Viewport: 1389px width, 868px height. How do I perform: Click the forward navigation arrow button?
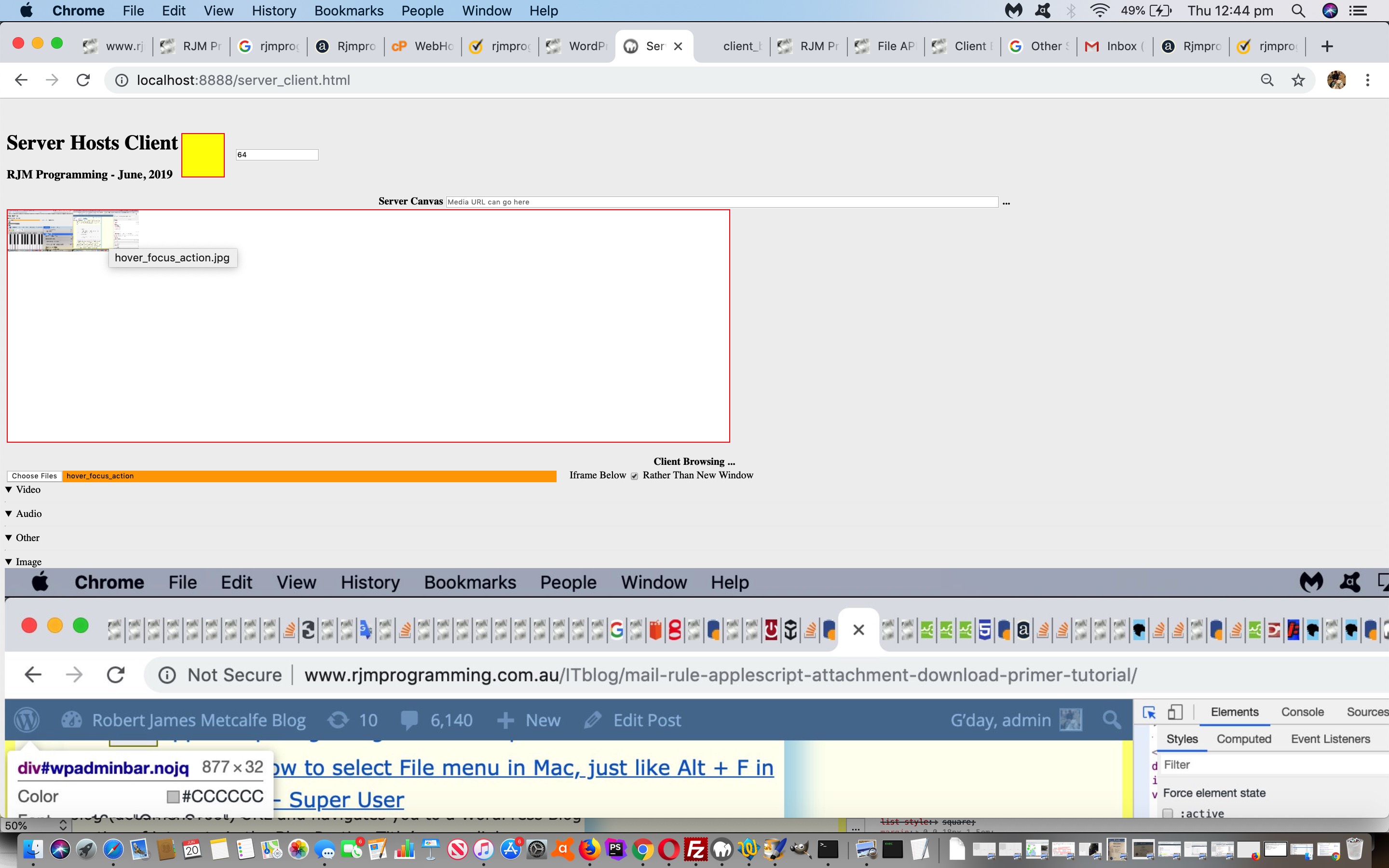pos(51,80)
